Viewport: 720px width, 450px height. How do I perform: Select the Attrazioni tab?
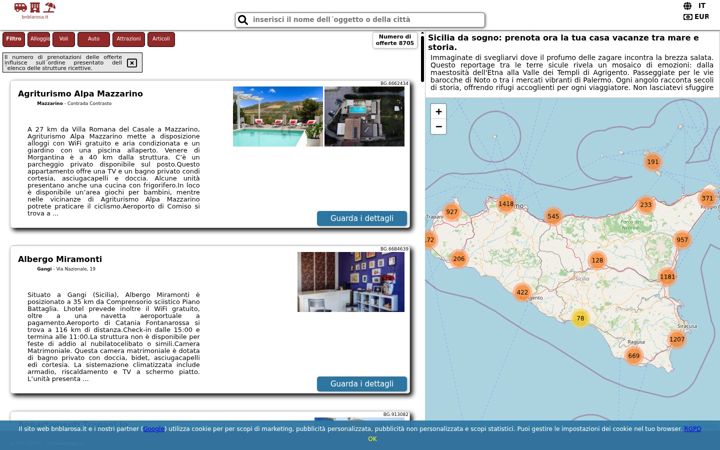[129, 39]
